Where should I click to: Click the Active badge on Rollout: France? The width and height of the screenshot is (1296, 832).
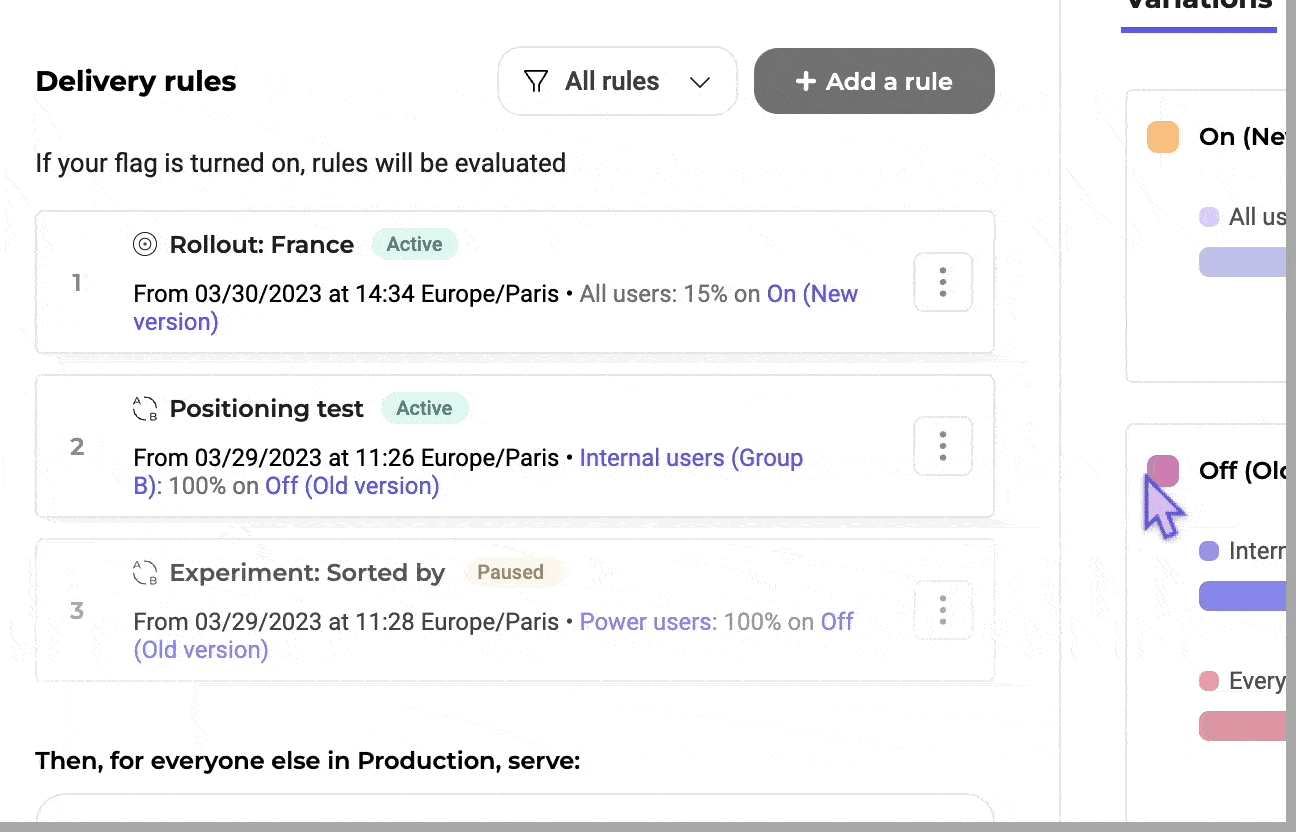(414, 244)
